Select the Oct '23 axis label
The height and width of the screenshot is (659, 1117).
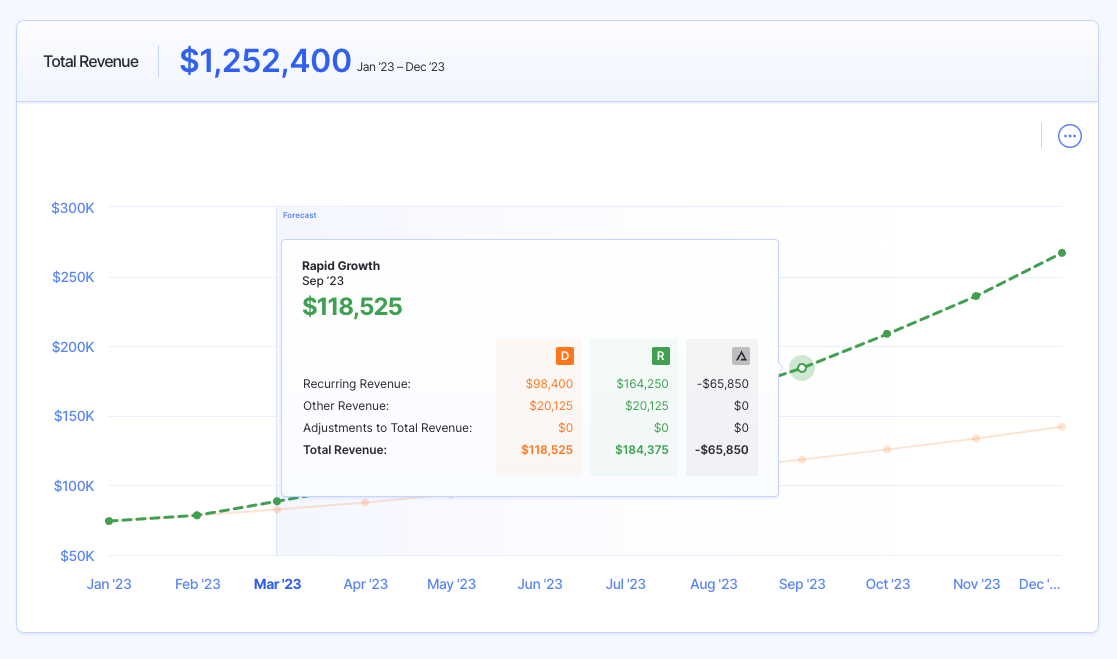pos(888,584)
